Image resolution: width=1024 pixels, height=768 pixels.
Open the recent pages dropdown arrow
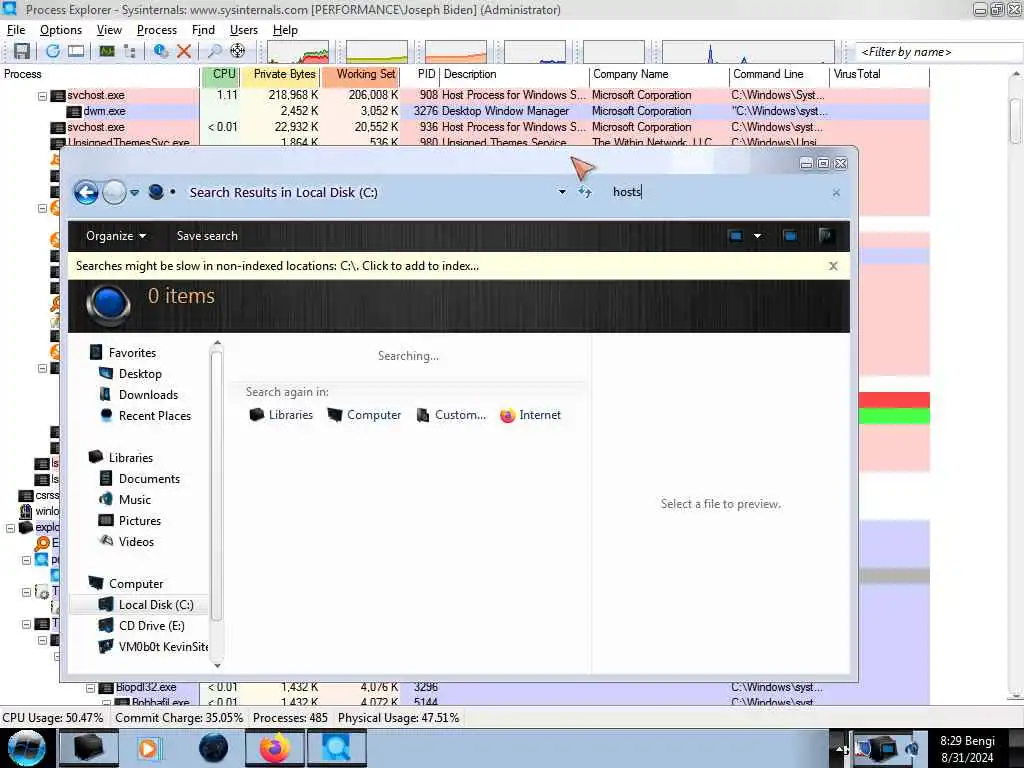pos(135,193)
